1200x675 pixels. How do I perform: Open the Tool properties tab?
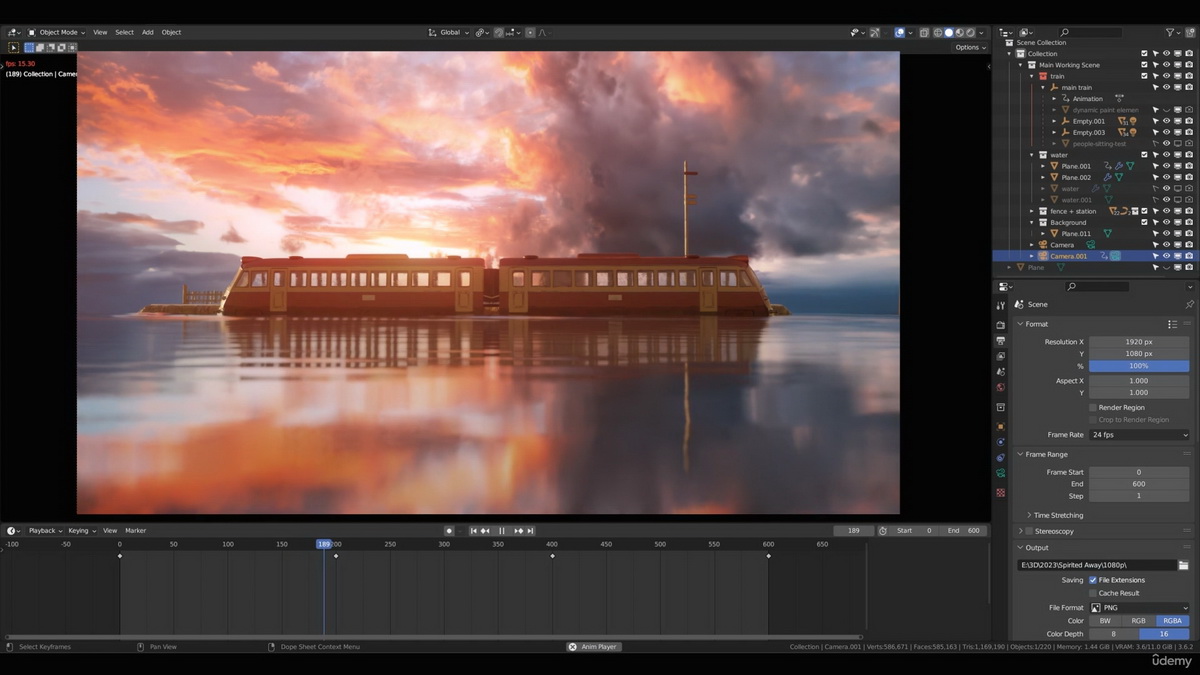pyautogui.click(x=1000, y=305)
